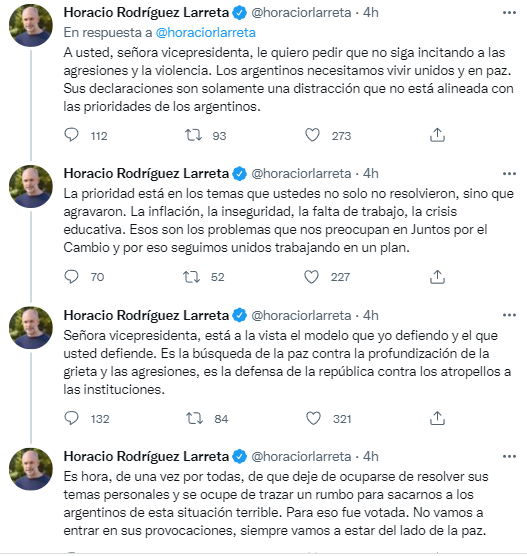Share the tweet about la inflación
Image resolution: width=527 pixels, height=556 pixels.
(x=437, y=277)
